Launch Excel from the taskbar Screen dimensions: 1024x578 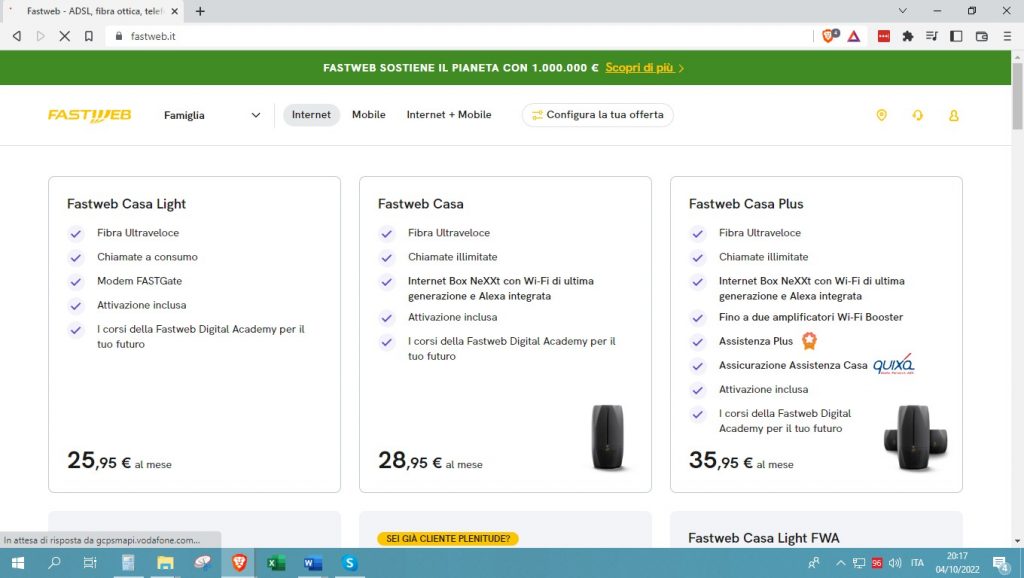click(274, 563)
